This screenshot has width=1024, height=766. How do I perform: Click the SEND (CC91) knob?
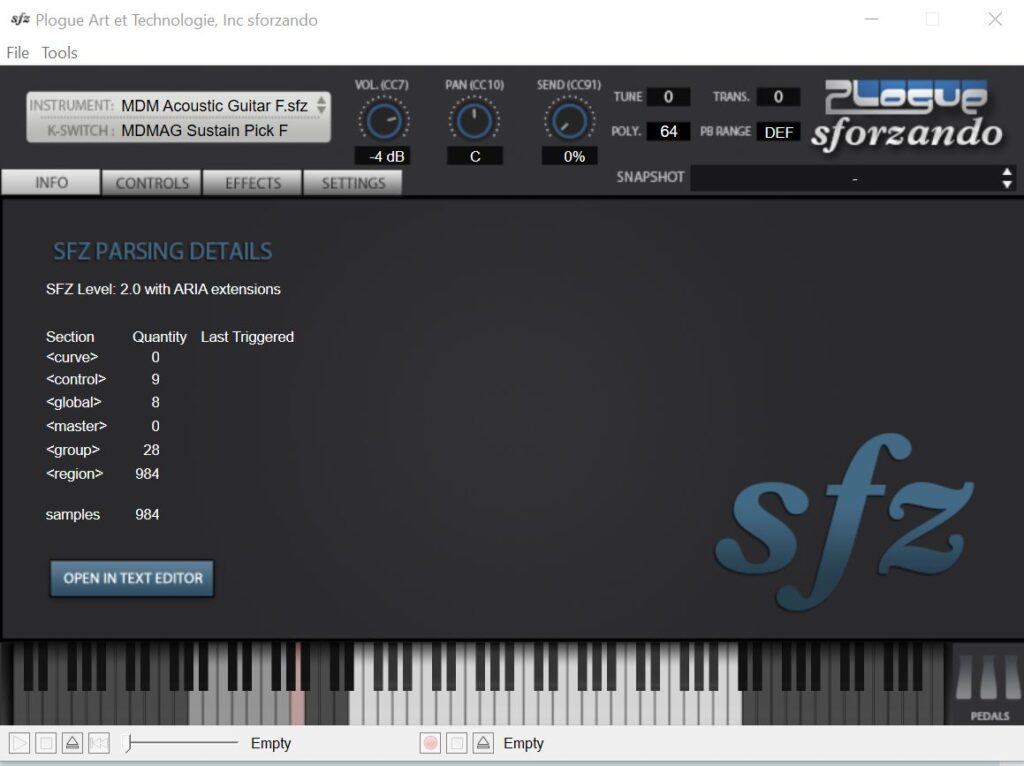coord(566,122)
